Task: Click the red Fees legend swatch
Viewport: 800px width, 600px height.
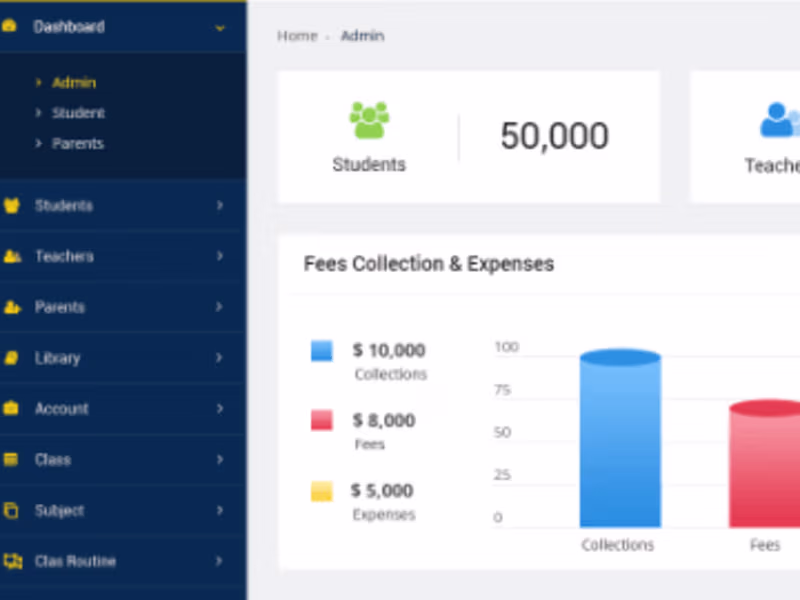Action: click(x=322, y=420)
